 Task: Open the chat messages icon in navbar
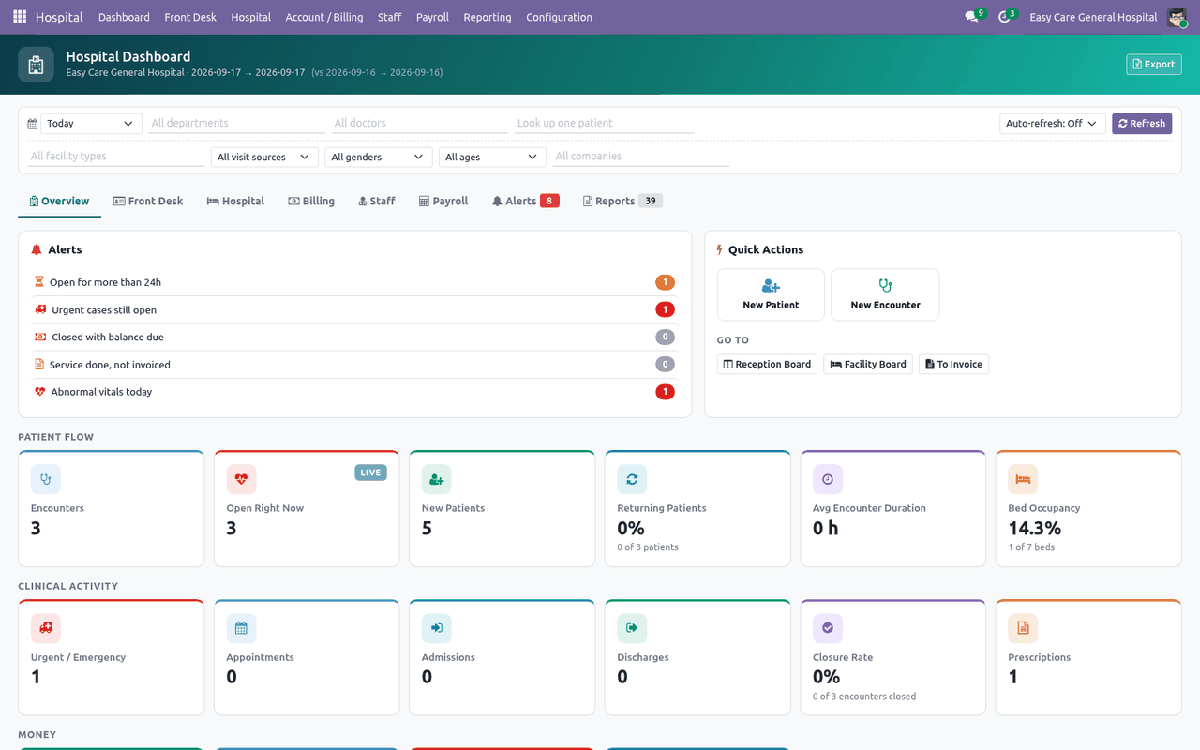click(971, 17)
